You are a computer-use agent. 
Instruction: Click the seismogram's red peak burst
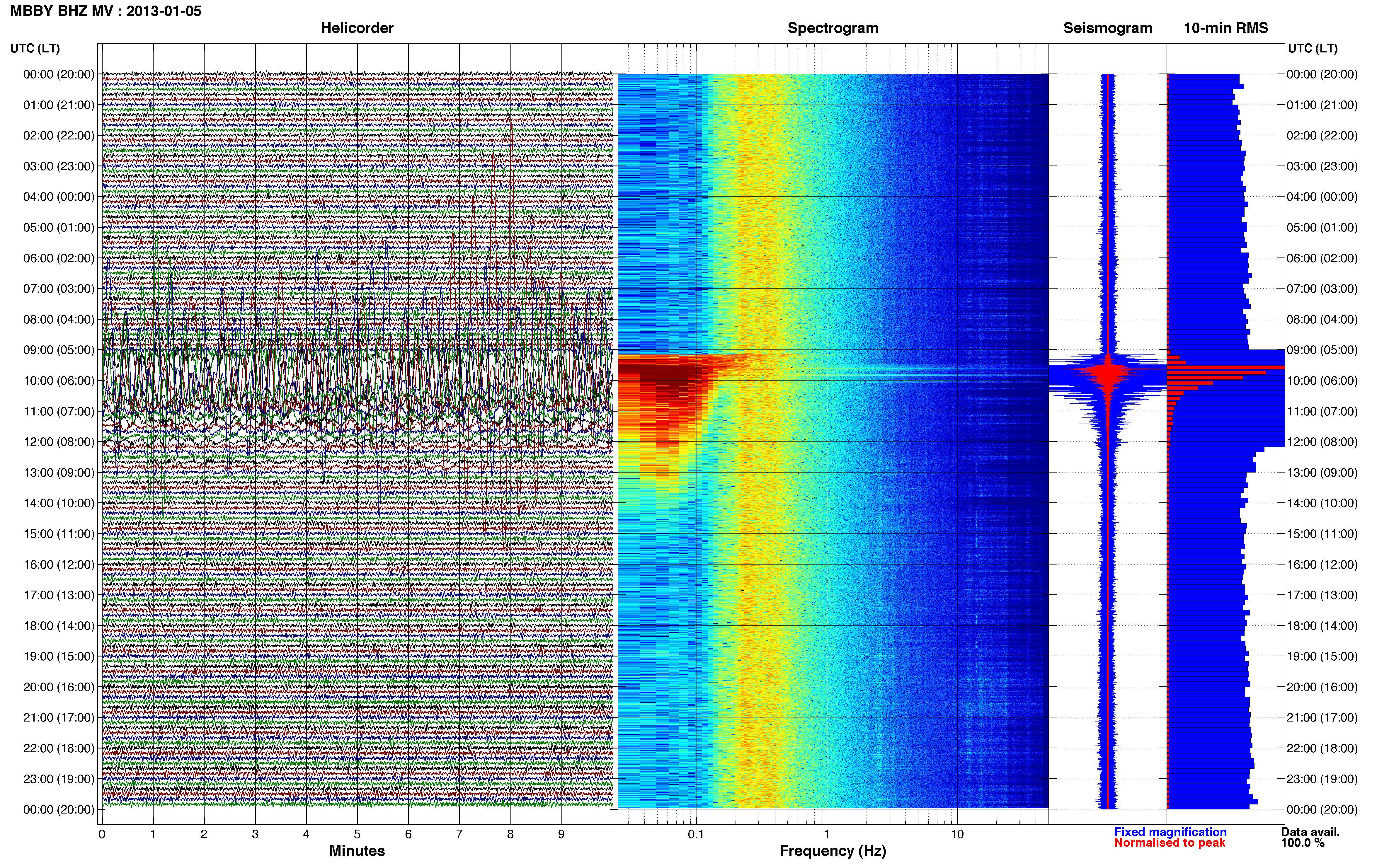point(1108,372)
